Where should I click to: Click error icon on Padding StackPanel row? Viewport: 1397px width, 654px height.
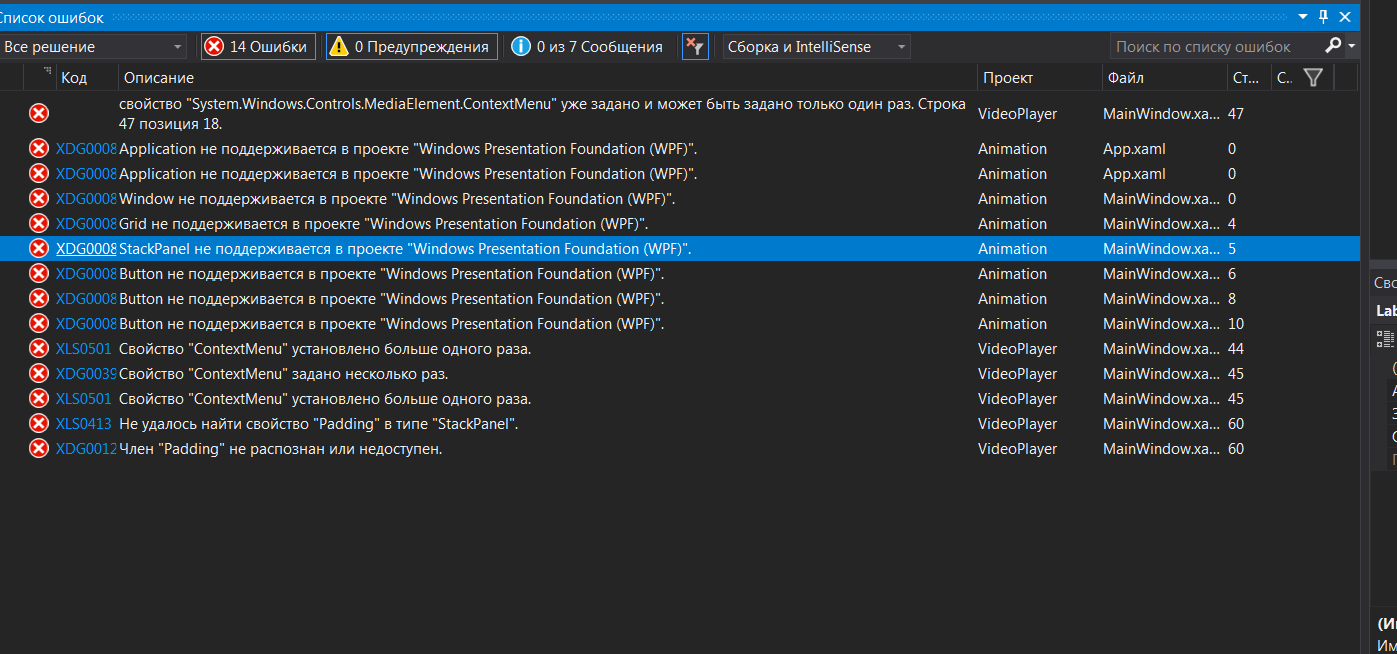[39, 423]
